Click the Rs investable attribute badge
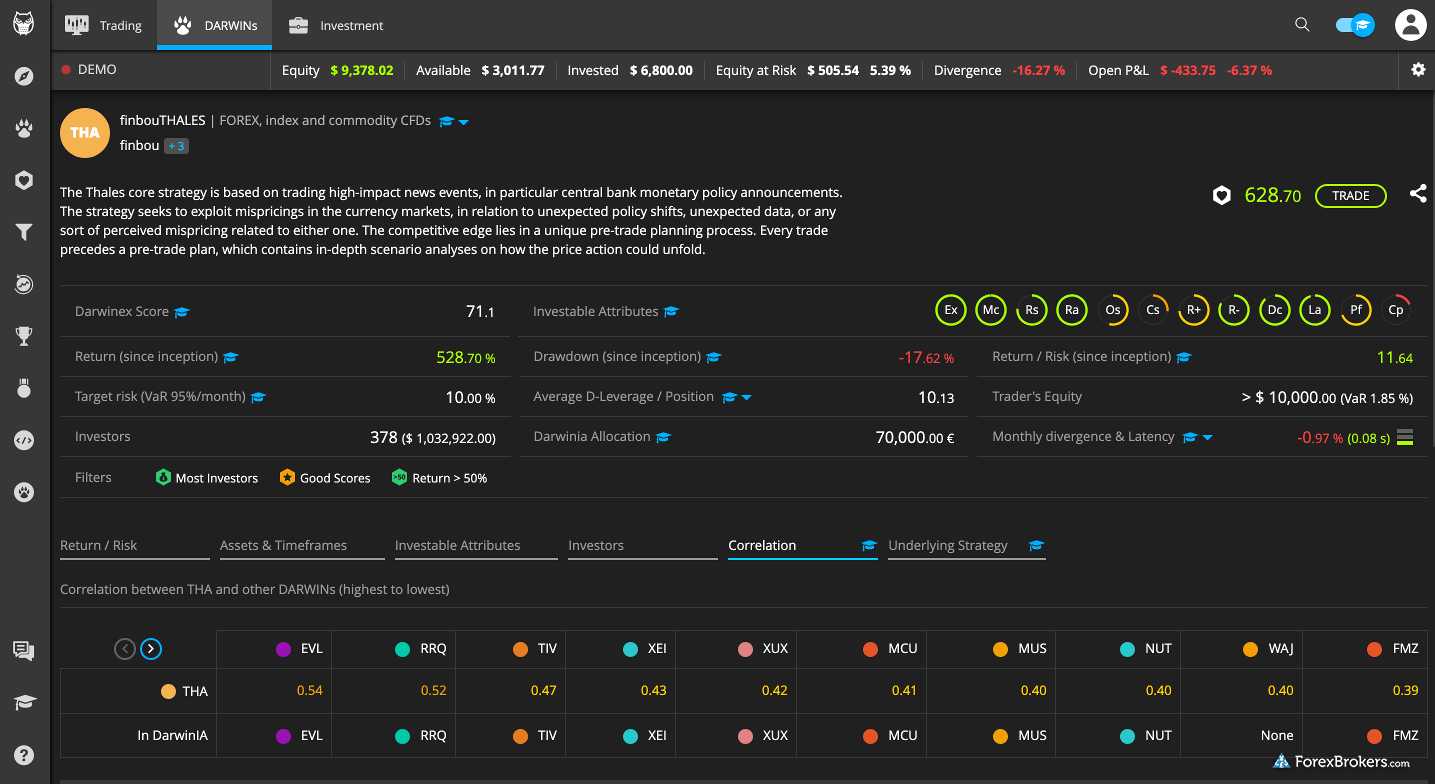 coord(1032,310)
